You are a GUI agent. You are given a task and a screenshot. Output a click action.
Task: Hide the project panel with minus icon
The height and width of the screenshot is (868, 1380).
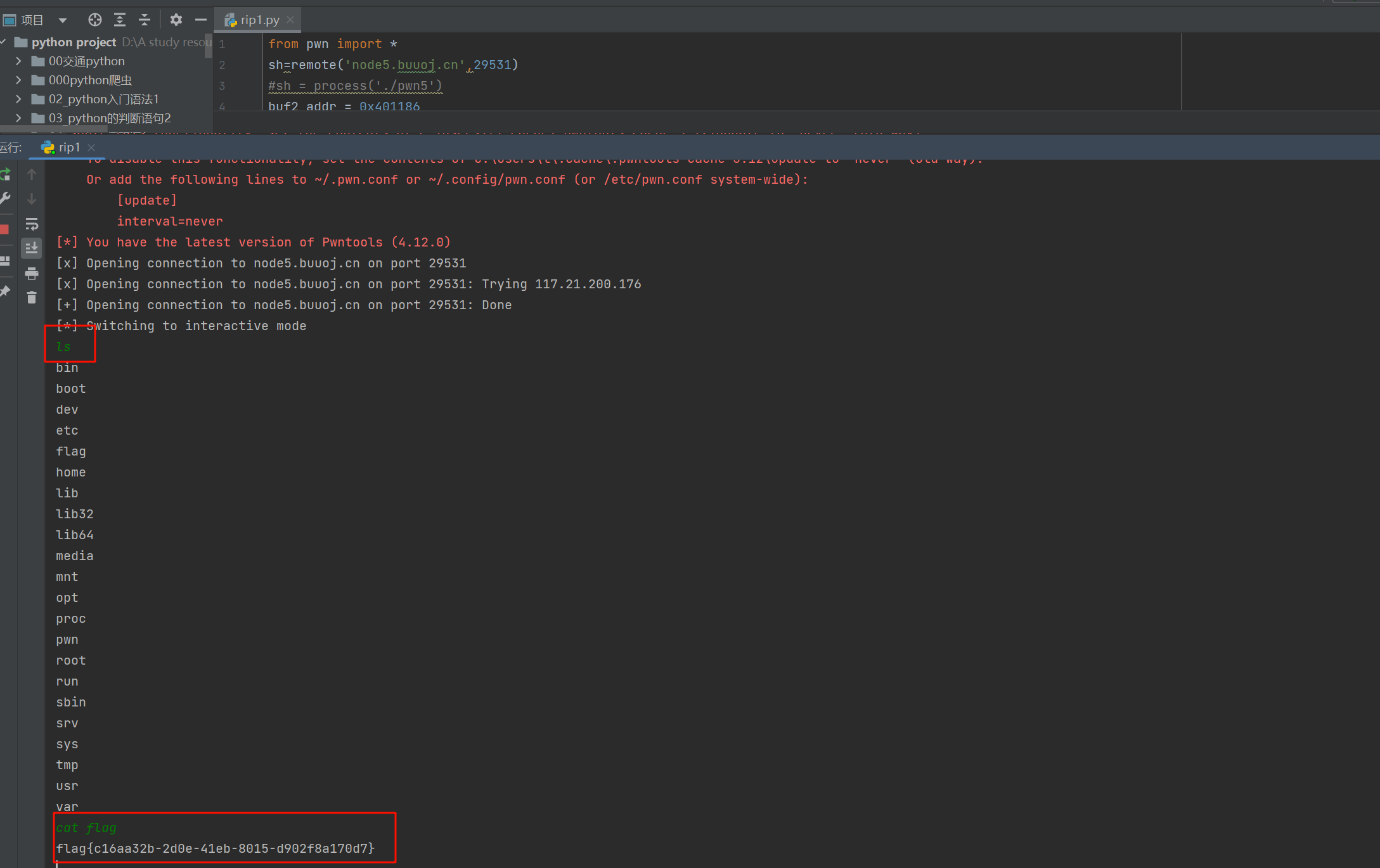click(200, 20)
